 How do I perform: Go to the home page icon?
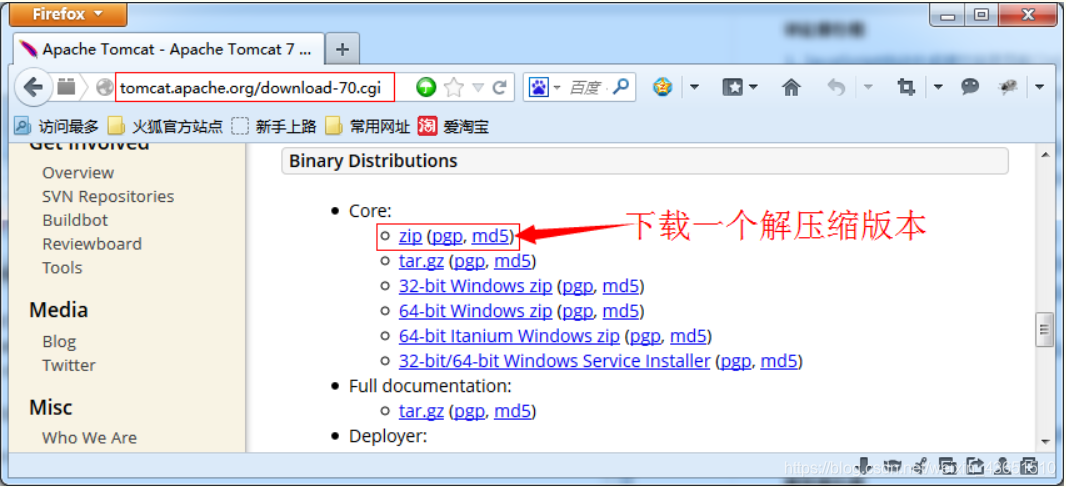point(791,86)
